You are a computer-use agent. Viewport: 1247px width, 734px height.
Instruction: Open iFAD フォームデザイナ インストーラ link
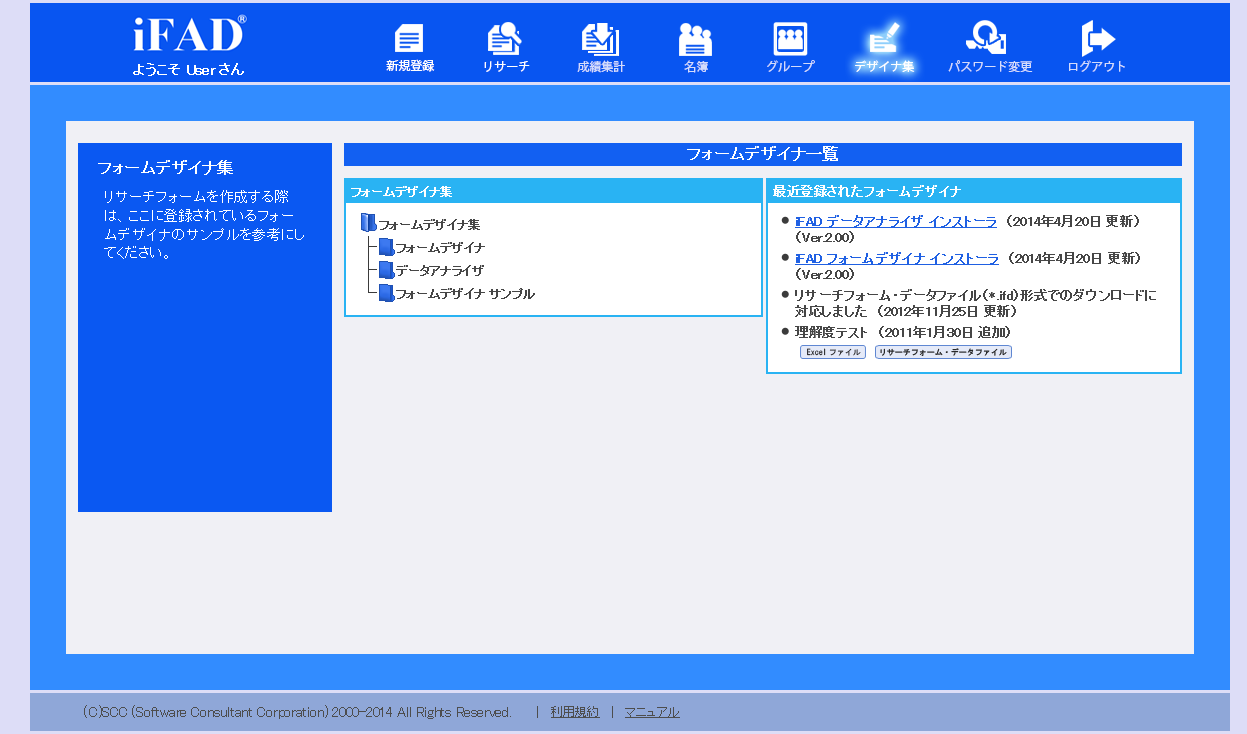click(x=897, y=258)
